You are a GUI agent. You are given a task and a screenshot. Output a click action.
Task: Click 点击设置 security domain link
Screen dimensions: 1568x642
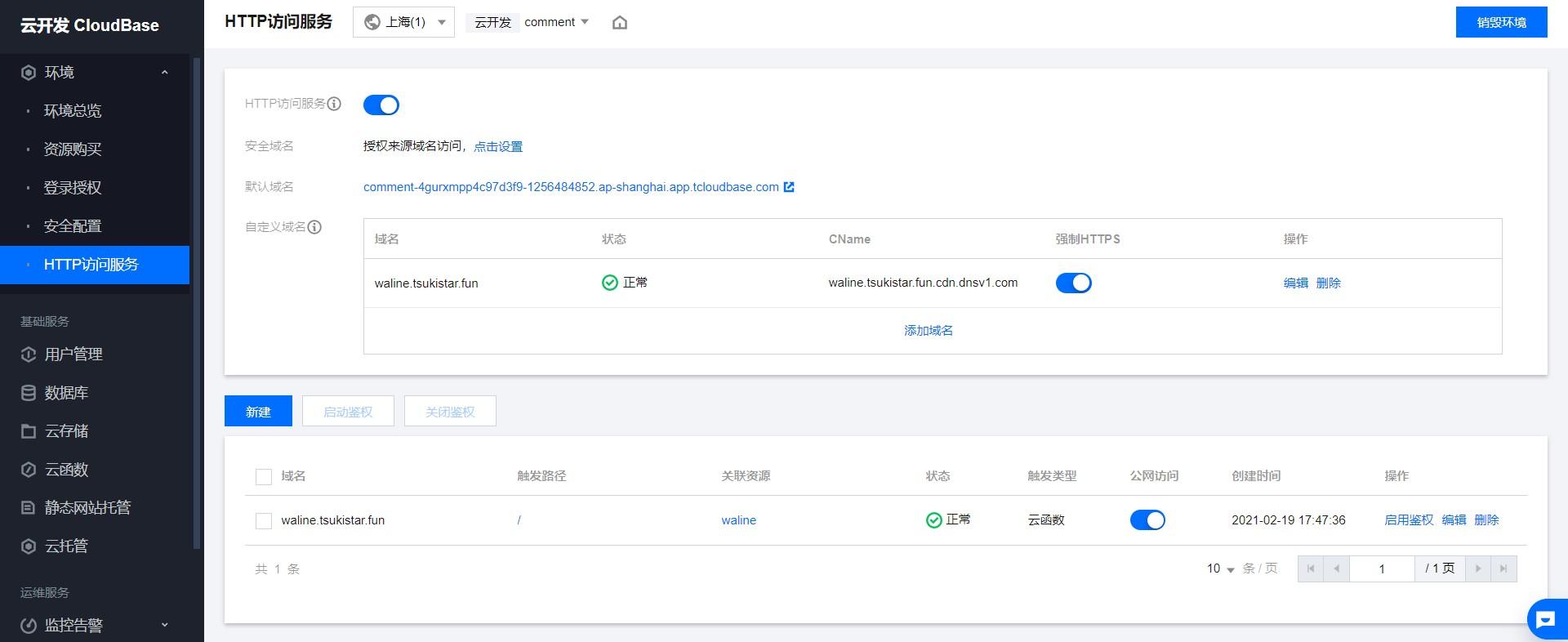click(x=498, y=146)
